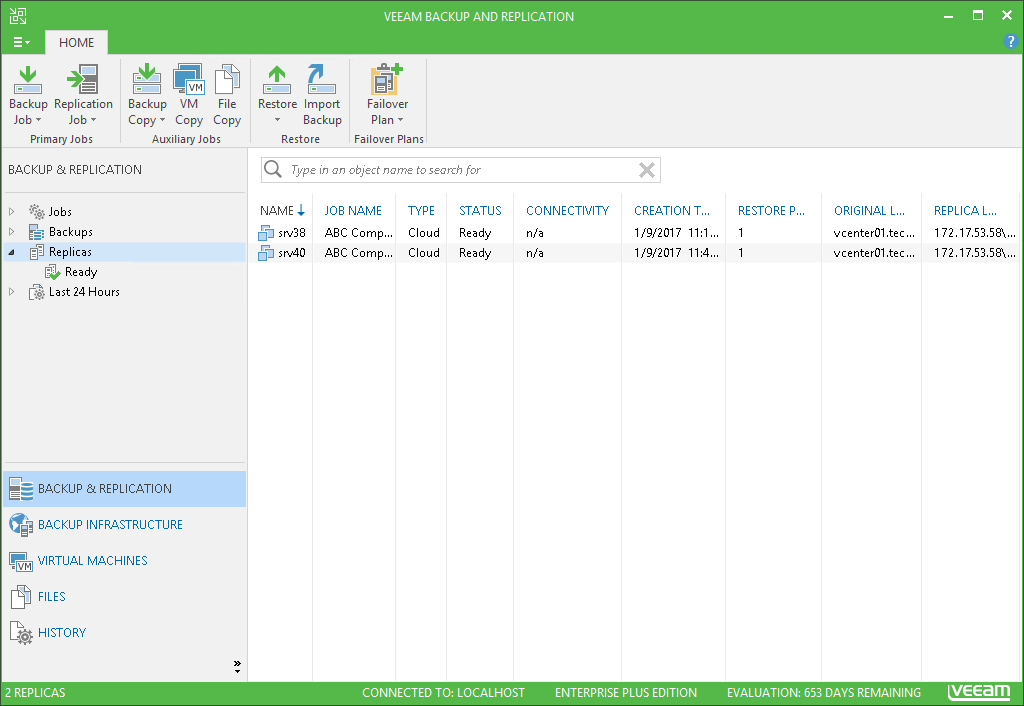The height and width of the screenshot is (706, 1024).
Task: Sort by the REPLICA L... column
Action: tap(965, 211)
